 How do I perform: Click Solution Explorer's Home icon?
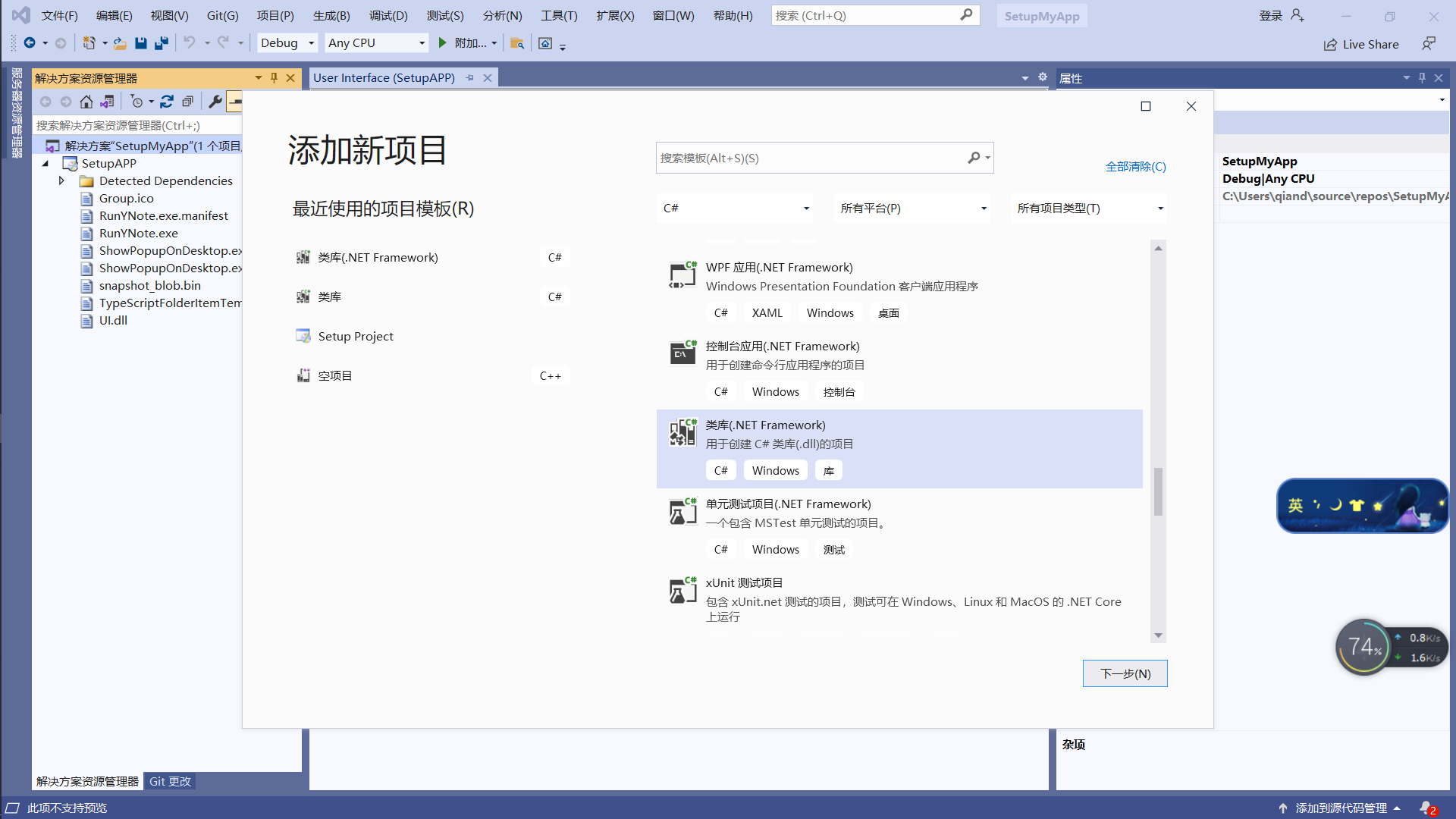(86, 102)
